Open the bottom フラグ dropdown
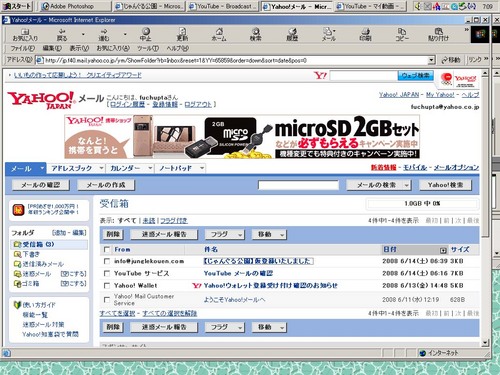The width and height of the screenshot is (500, 375). point(225,327)
